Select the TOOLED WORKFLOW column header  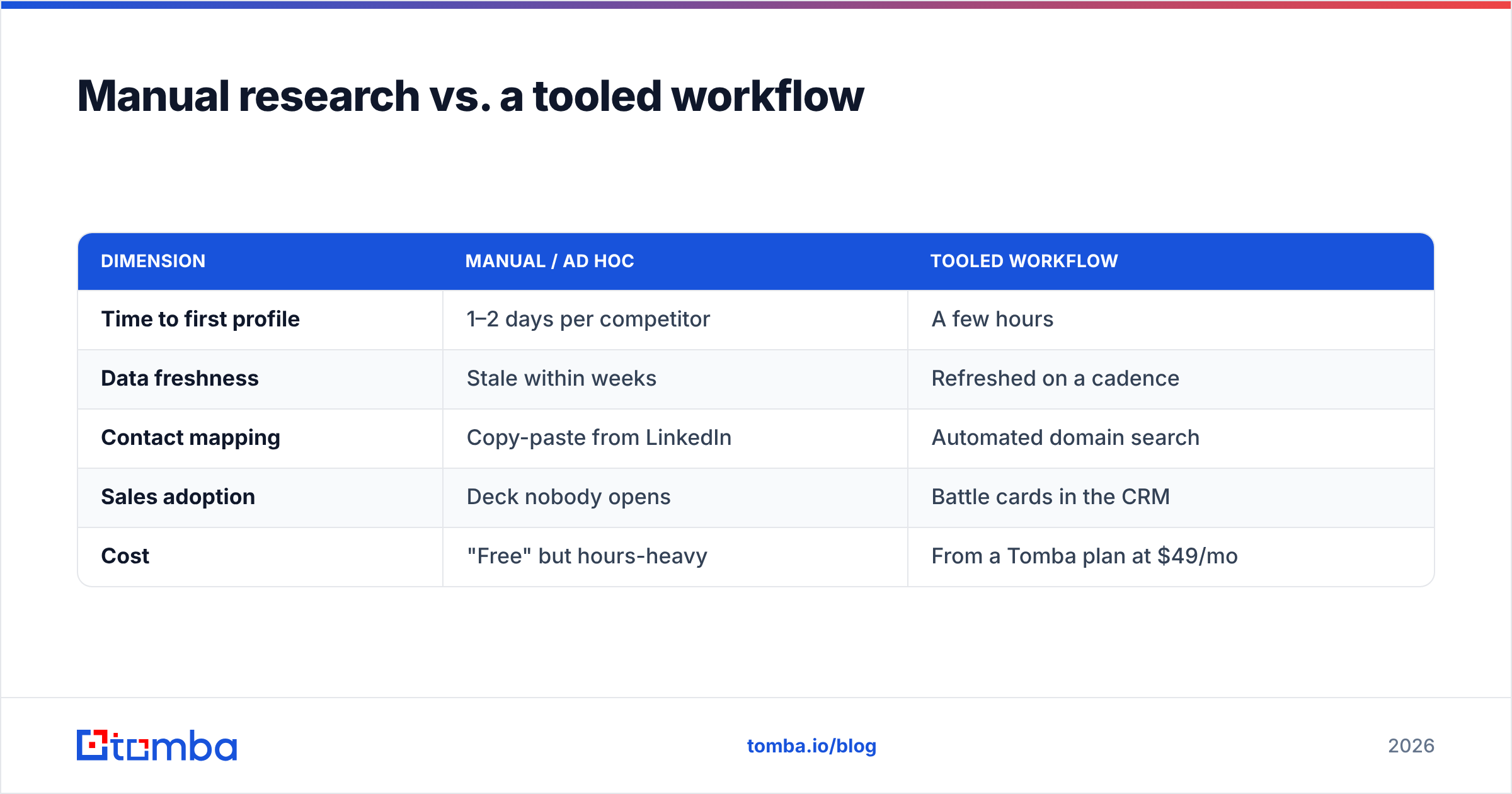[x=1171, y=261]
